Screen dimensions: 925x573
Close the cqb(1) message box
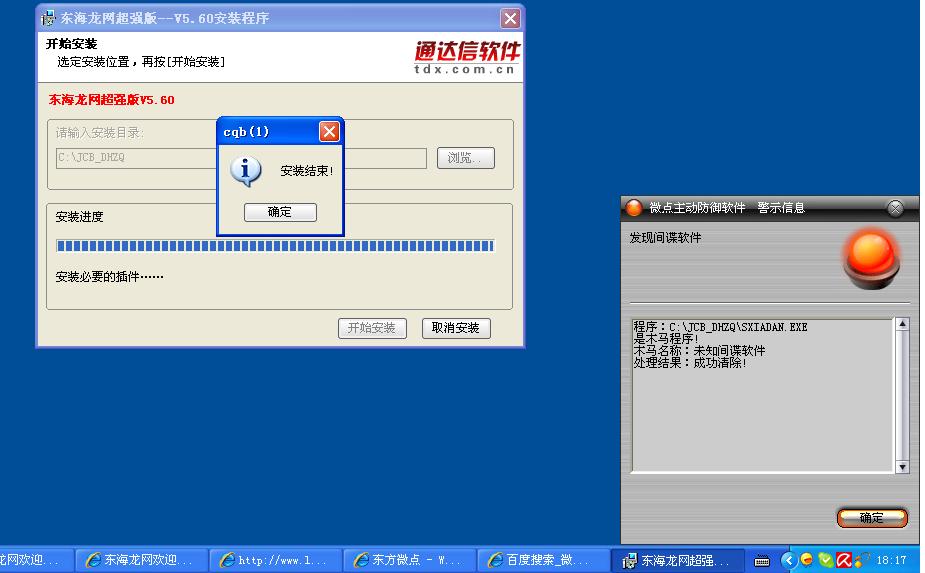pos(329,132)
